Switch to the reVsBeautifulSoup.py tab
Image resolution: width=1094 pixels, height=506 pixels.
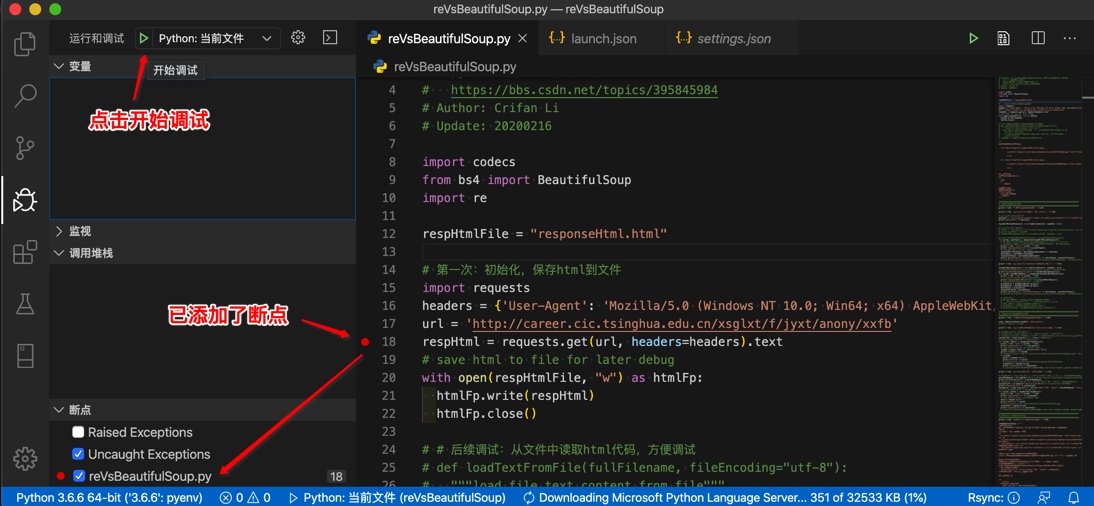click(448, 38)
